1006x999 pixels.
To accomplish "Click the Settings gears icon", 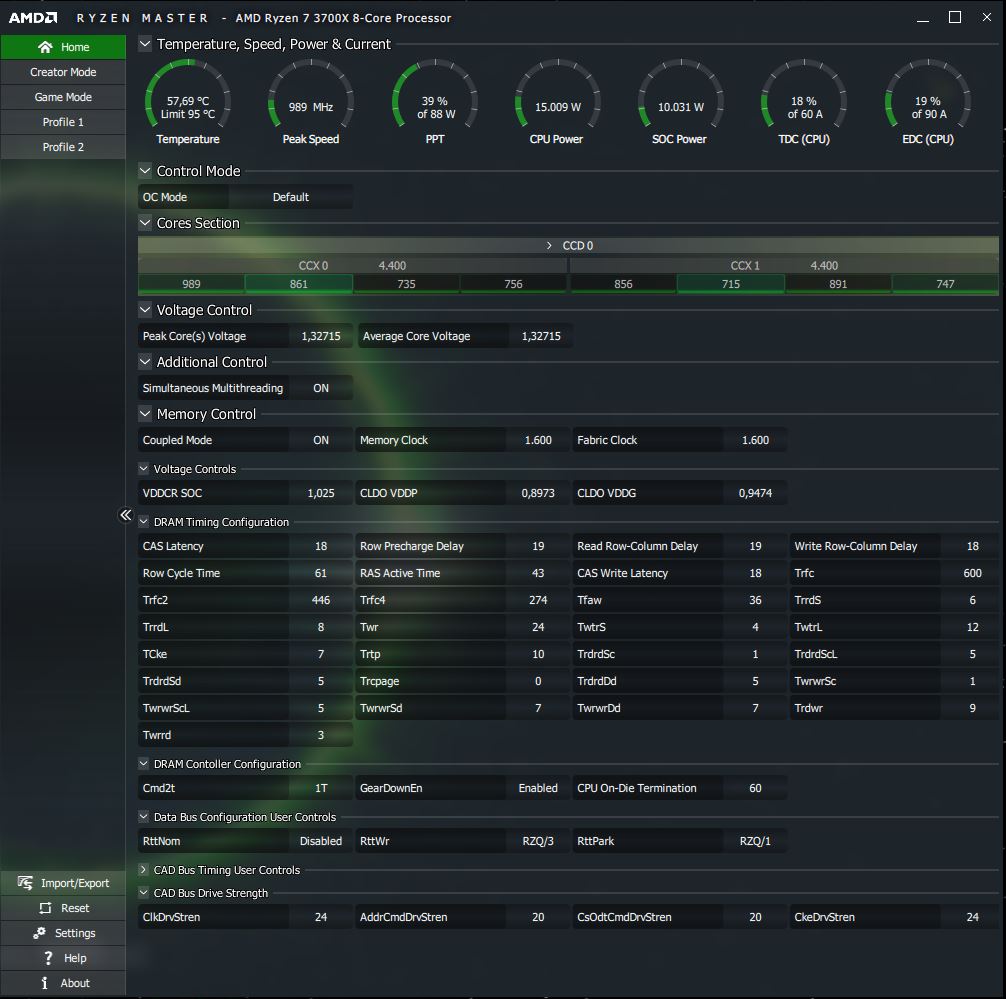I will click(x=39, y=933).
